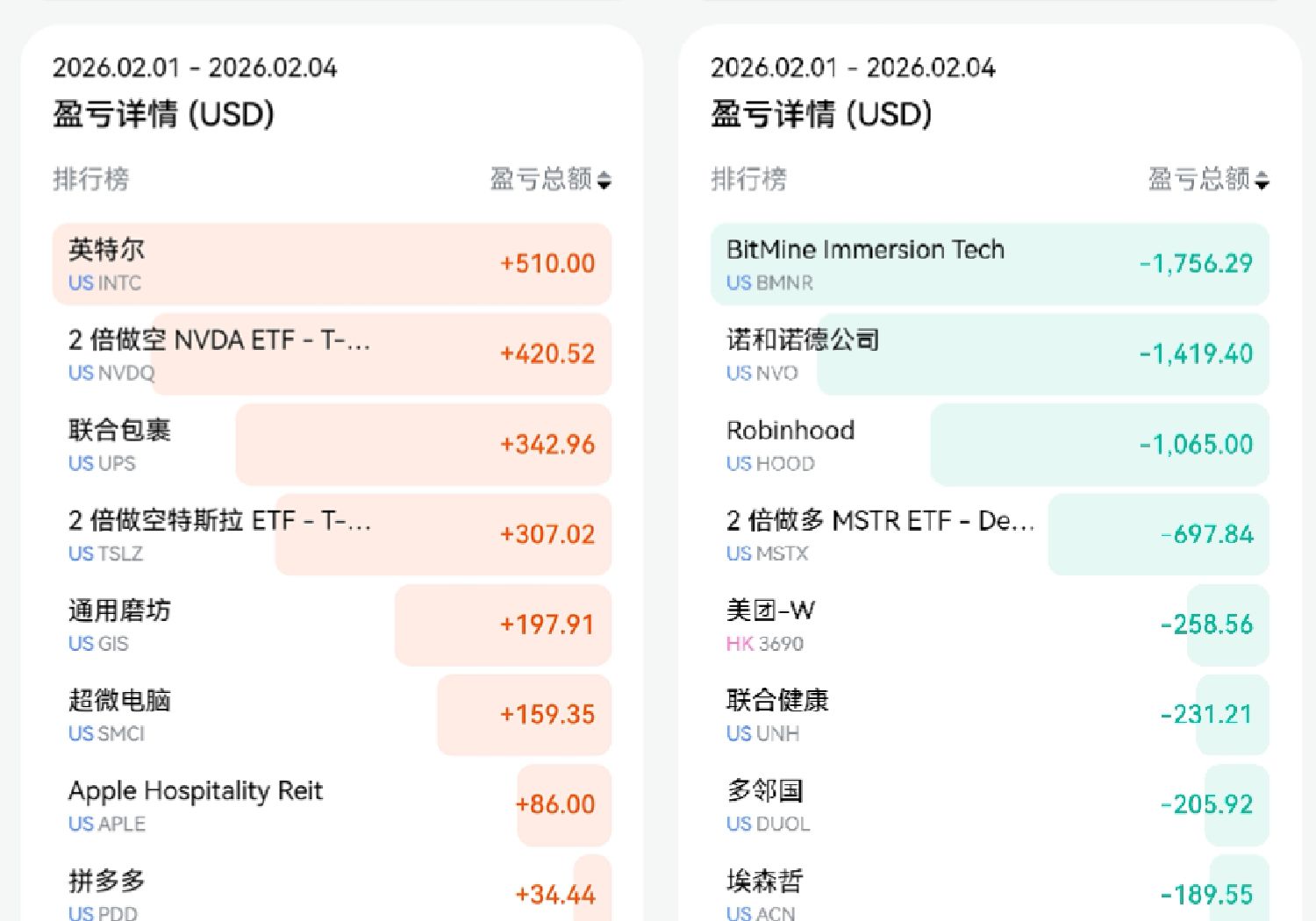Open the 多邻国 DUOL entry
This screenshot has width=1316, height=921.
(x=990, y=805)
